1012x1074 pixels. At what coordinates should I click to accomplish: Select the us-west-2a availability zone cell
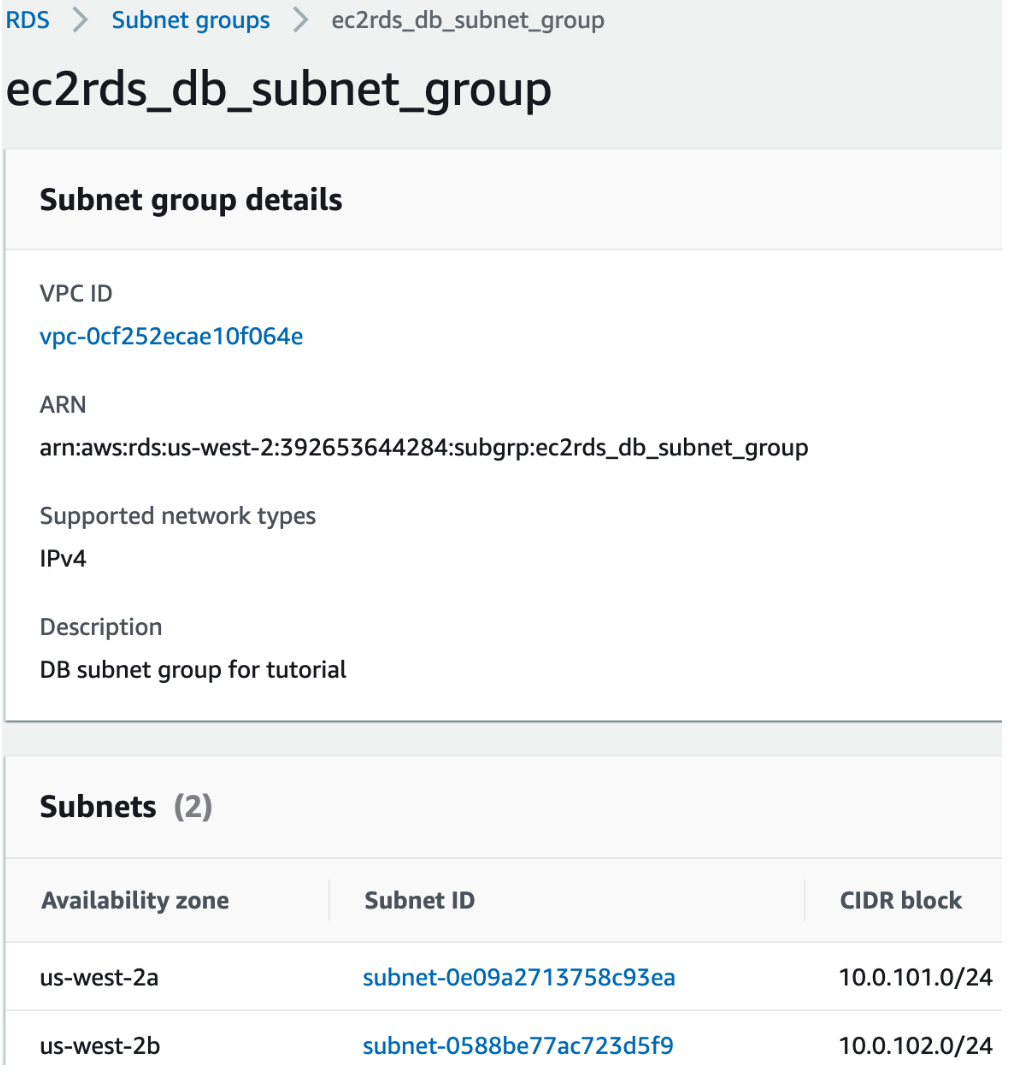tap(99, 977)
